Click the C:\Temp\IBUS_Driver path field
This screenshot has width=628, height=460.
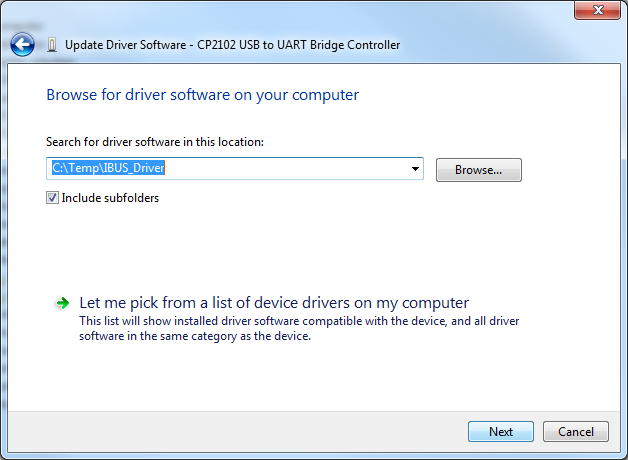point(230,169)
